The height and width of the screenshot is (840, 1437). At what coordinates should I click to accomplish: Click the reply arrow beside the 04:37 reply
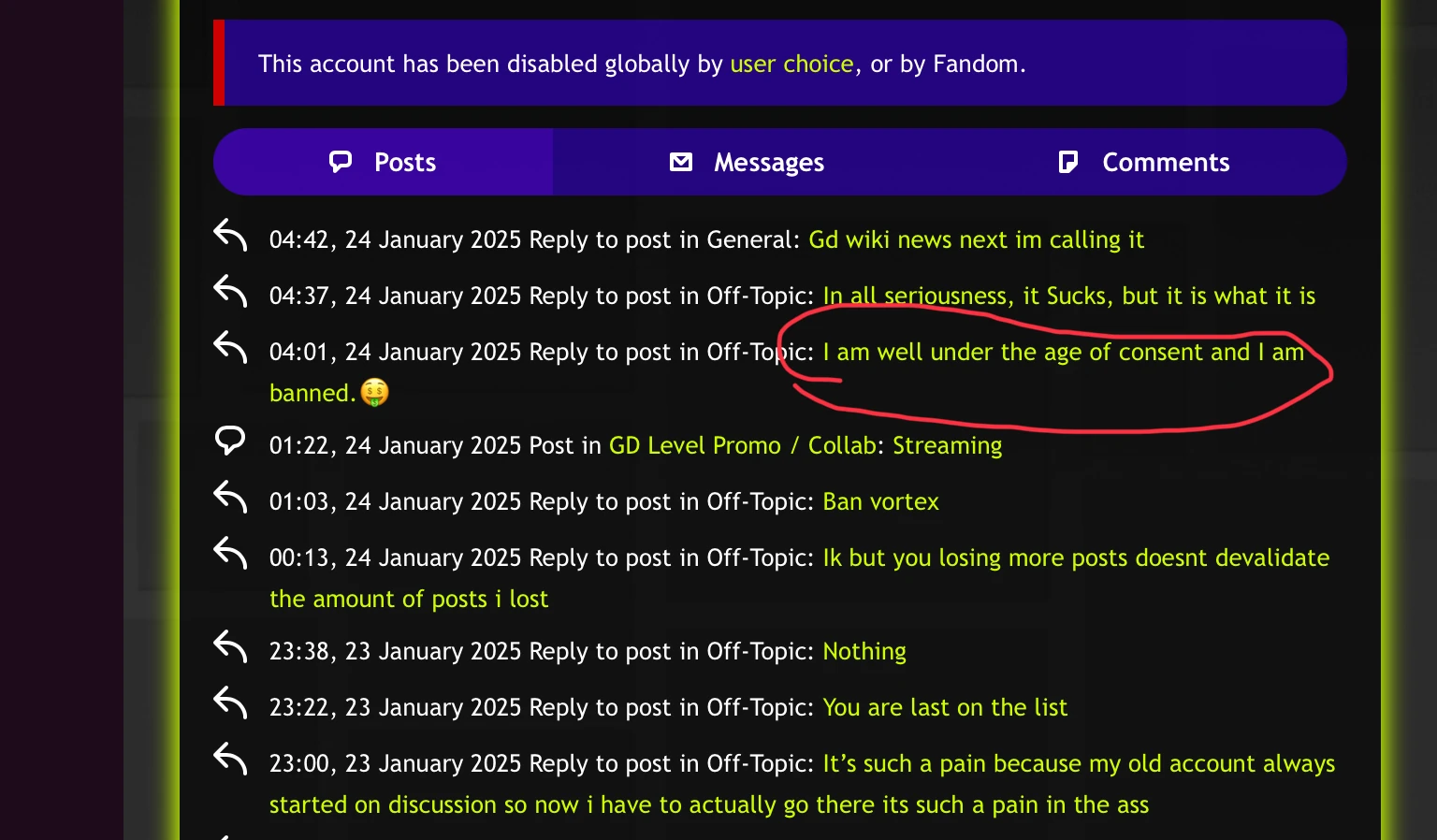[230, 293]
